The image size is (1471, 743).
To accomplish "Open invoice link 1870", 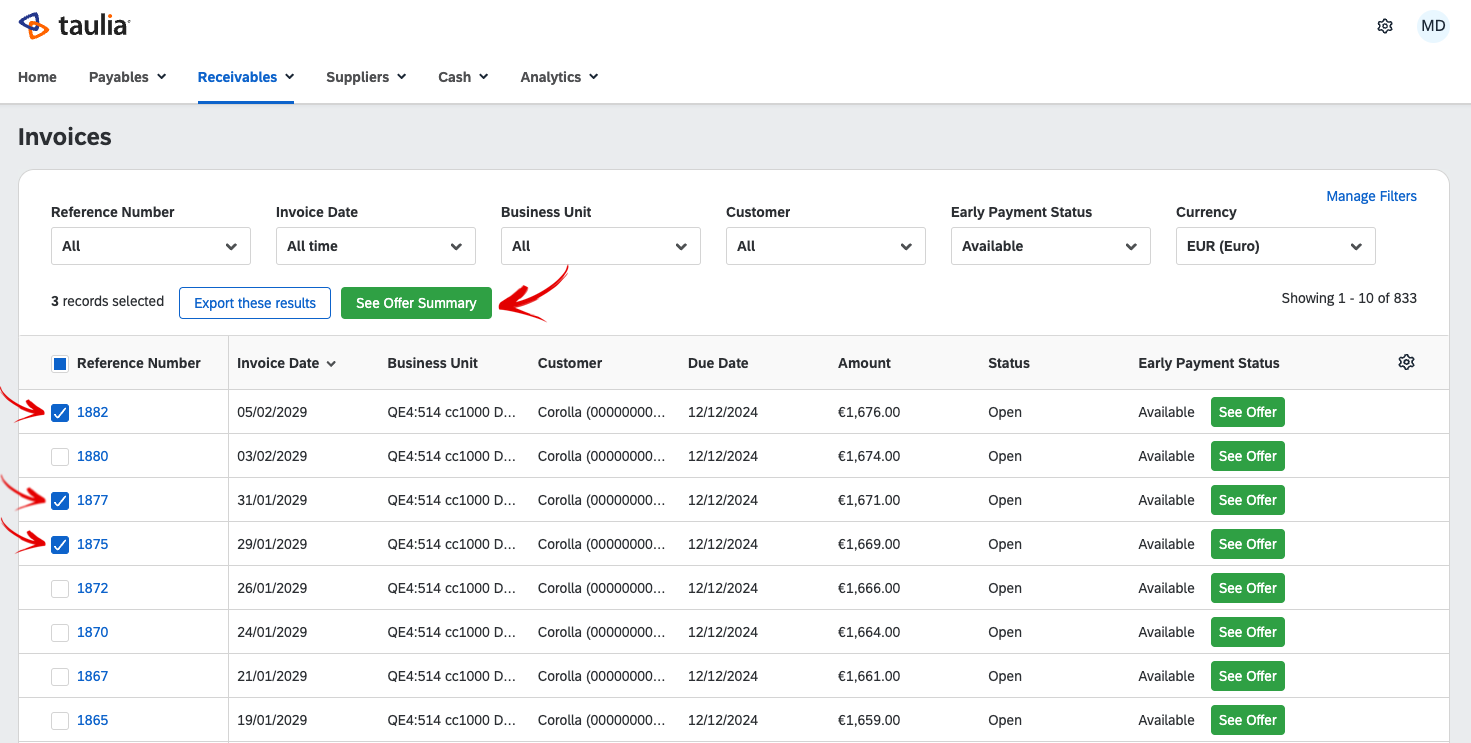I will (x=92, y=632).
